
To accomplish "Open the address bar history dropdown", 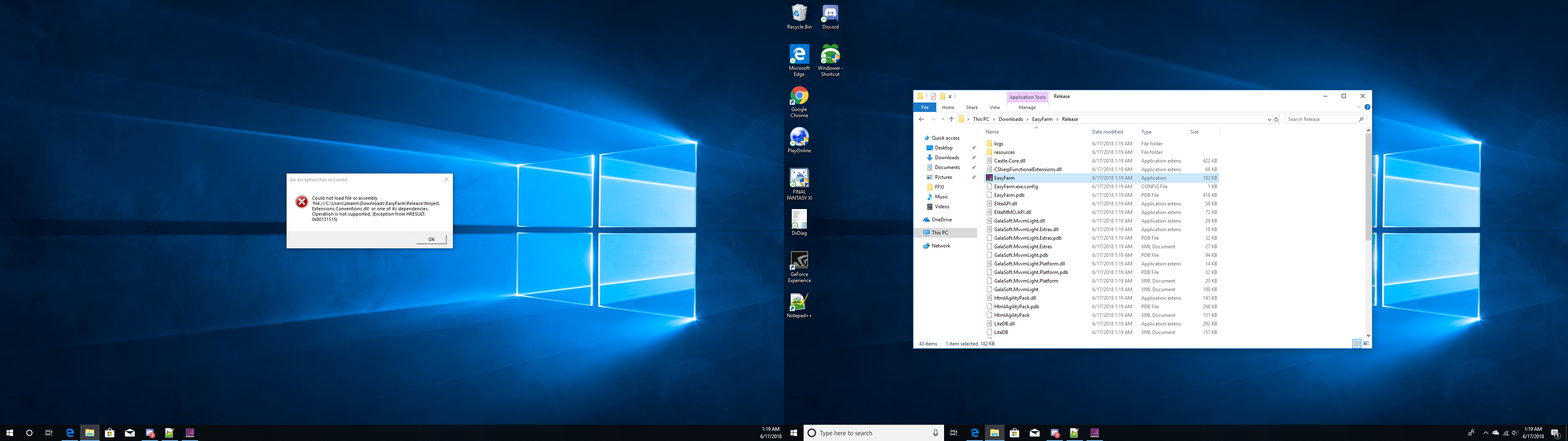I will (x=1269, y=119).
